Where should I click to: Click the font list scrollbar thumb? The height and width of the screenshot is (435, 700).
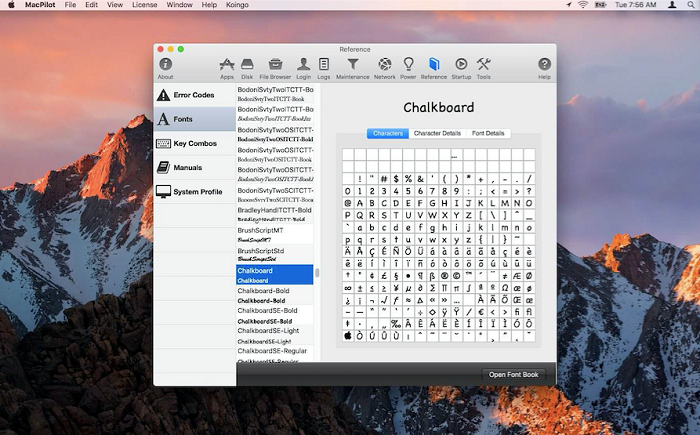[x=317, y=272]
